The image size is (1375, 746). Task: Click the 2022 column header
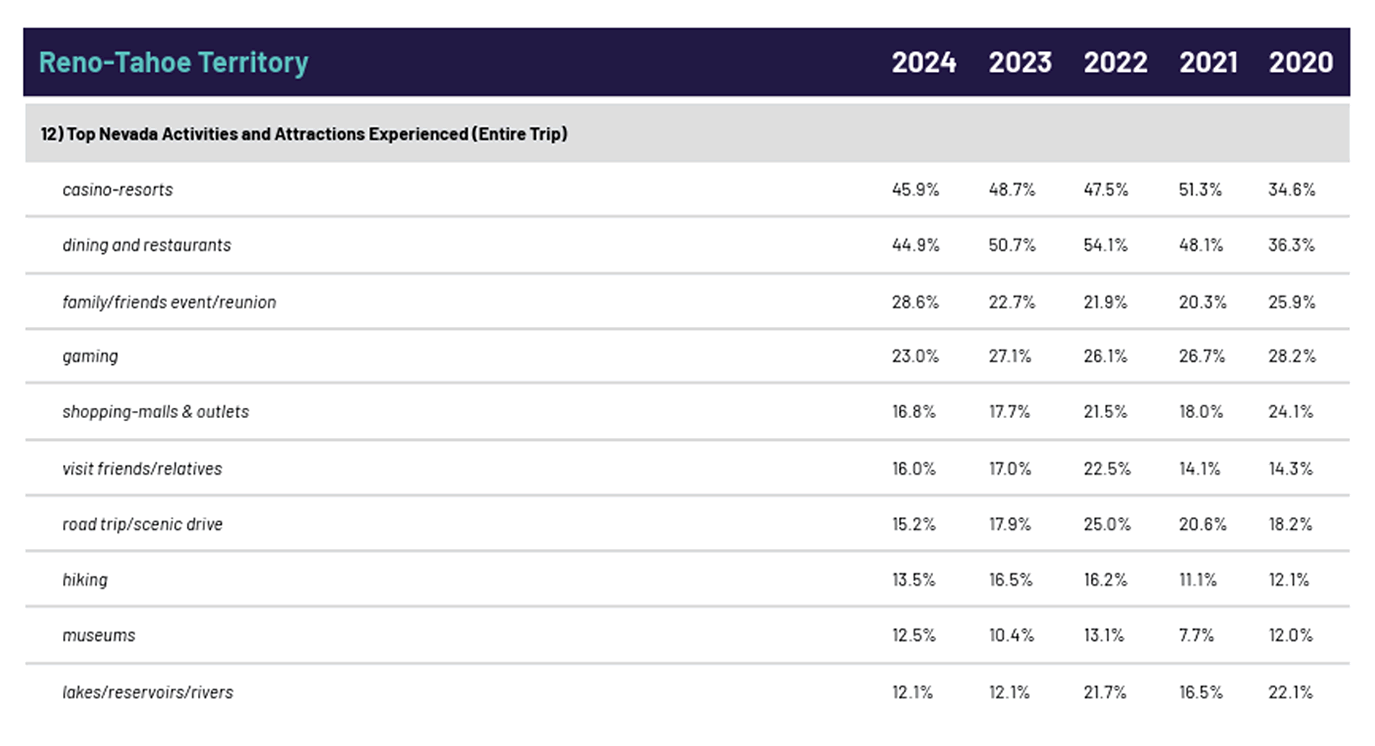(x=1115, y=62)
